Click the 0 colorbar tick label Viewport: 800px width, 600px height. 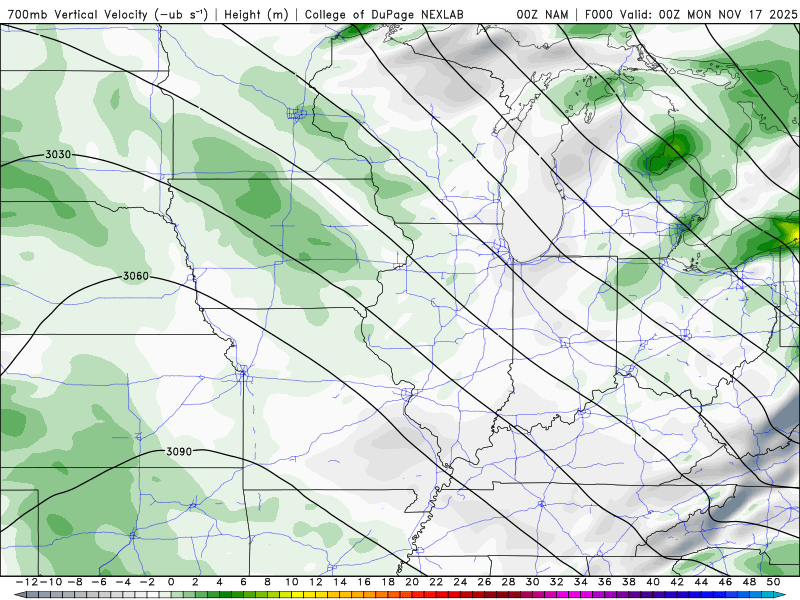click(171, 582)
